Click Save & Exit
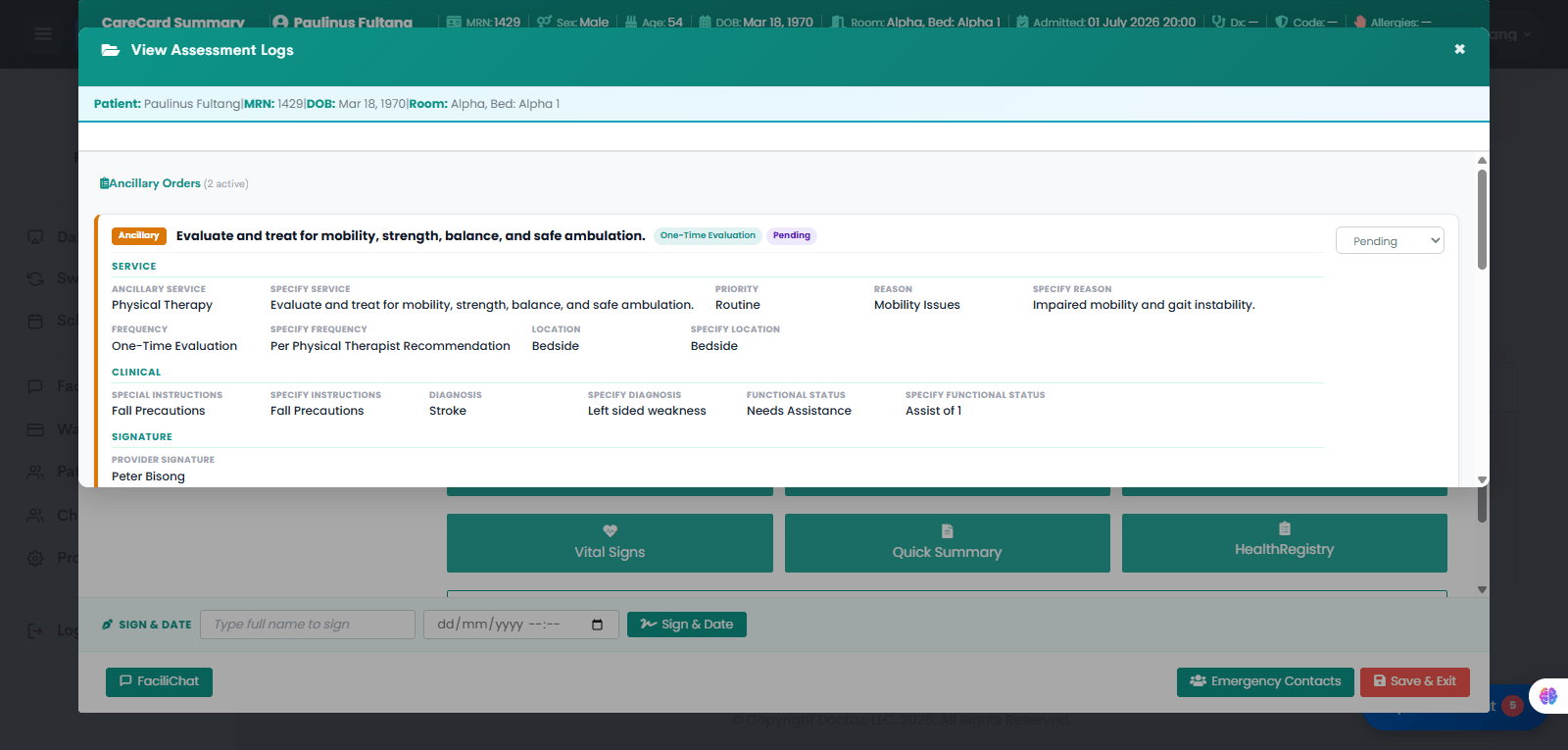This screenshot has width=1568, height=750. (1414, 681)
